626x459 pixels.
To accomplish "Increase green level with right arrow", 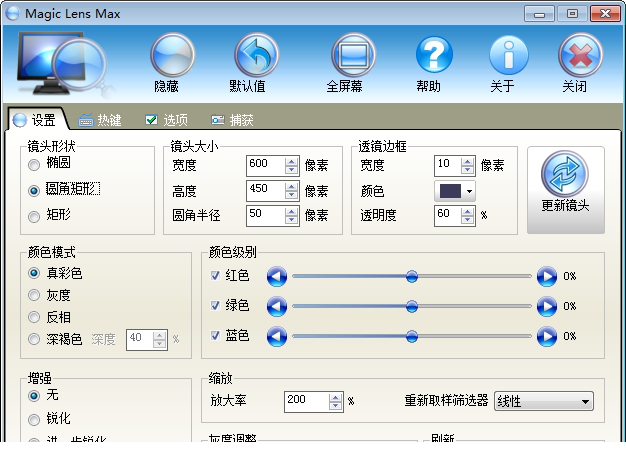I will click(547, 307).
